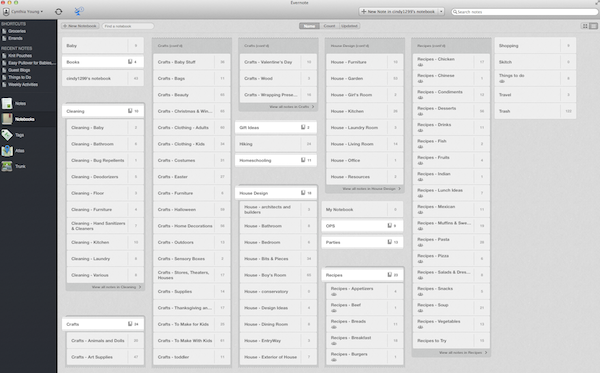Image resolution: width=600 pixels, height=373 pixels.
Task: Open Cleaning - Bug Repellents notebook
Action: 105,160
